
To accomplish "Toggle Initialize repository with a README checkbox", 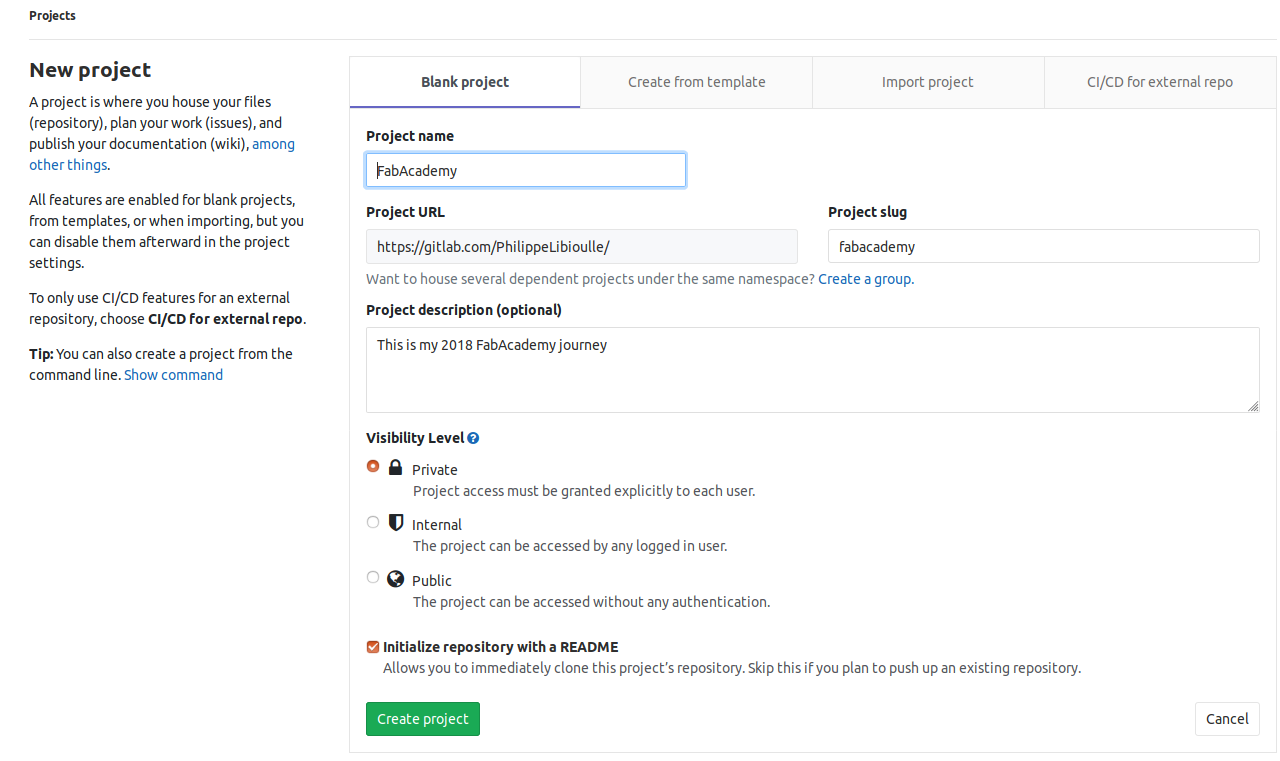I will [x=373, y=647].
